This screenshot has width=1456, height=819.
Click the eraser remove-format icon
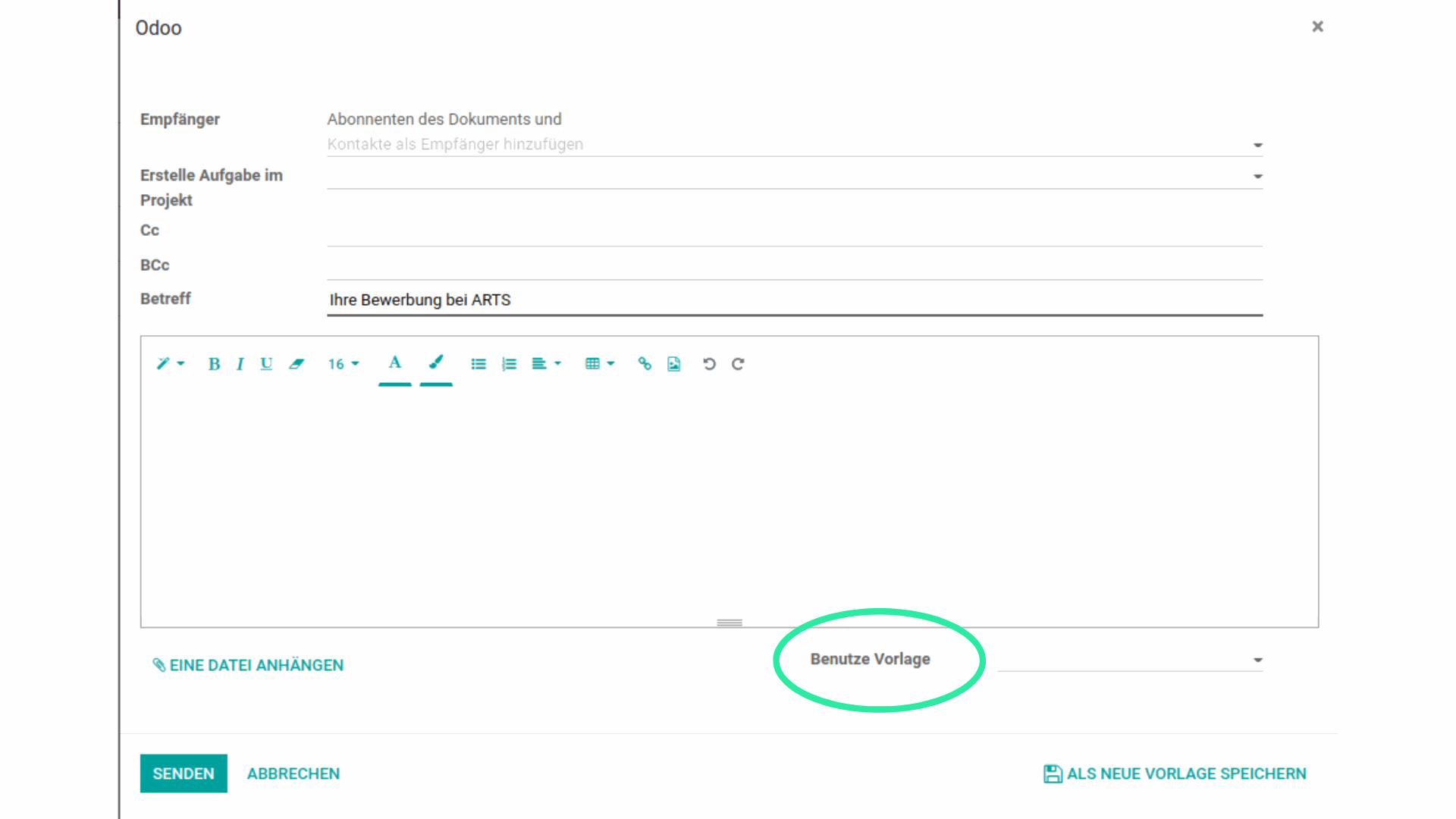point(297,364)
